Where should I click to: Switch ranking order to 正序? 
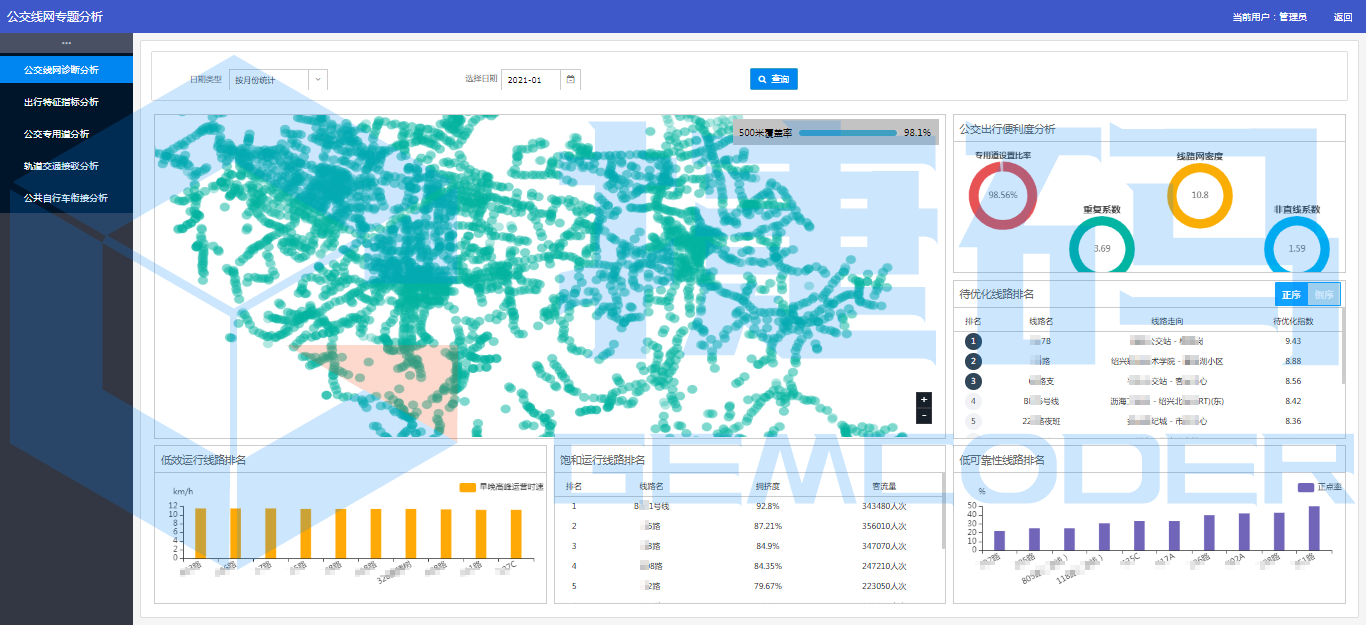point(1291,294)
